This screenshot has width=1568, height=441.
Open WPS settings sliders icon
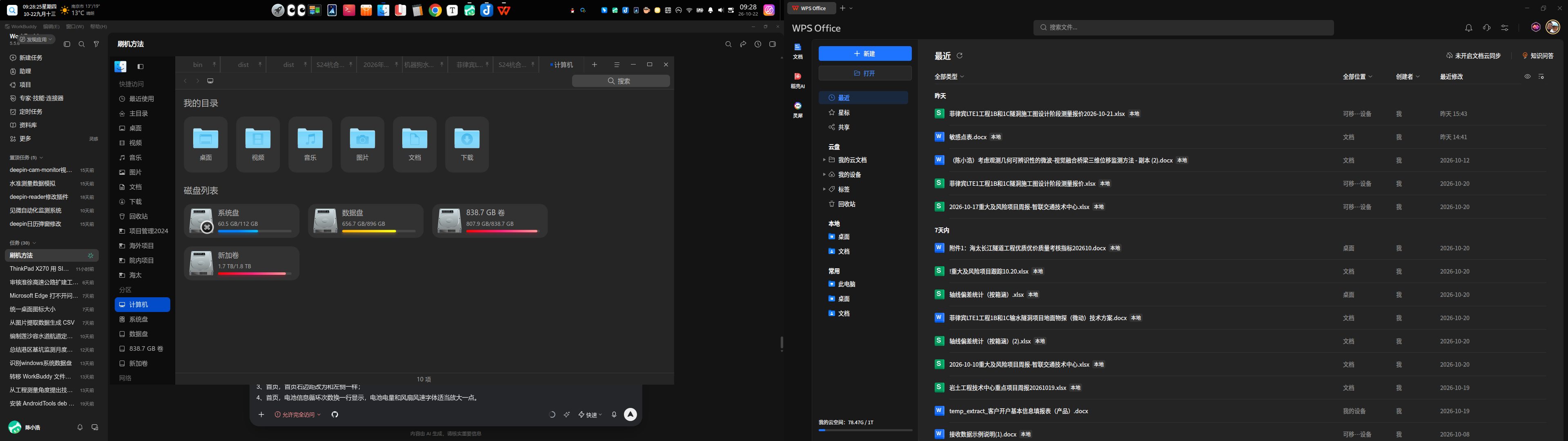[1505, 28]
